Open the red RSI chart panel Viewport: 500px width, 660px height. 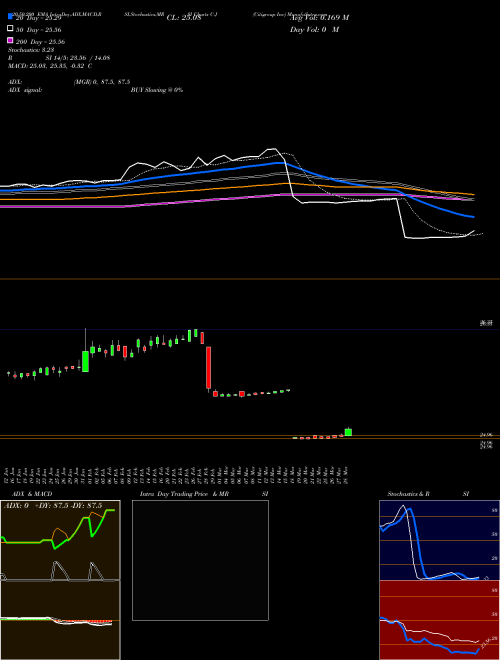[x=439, y=620]
